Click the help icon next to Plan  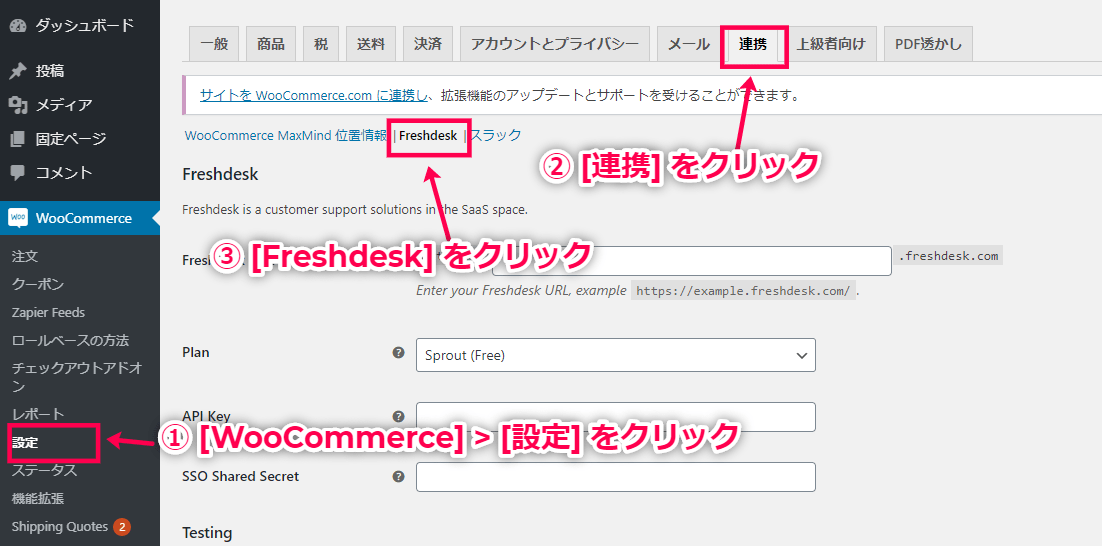[398, 352]
